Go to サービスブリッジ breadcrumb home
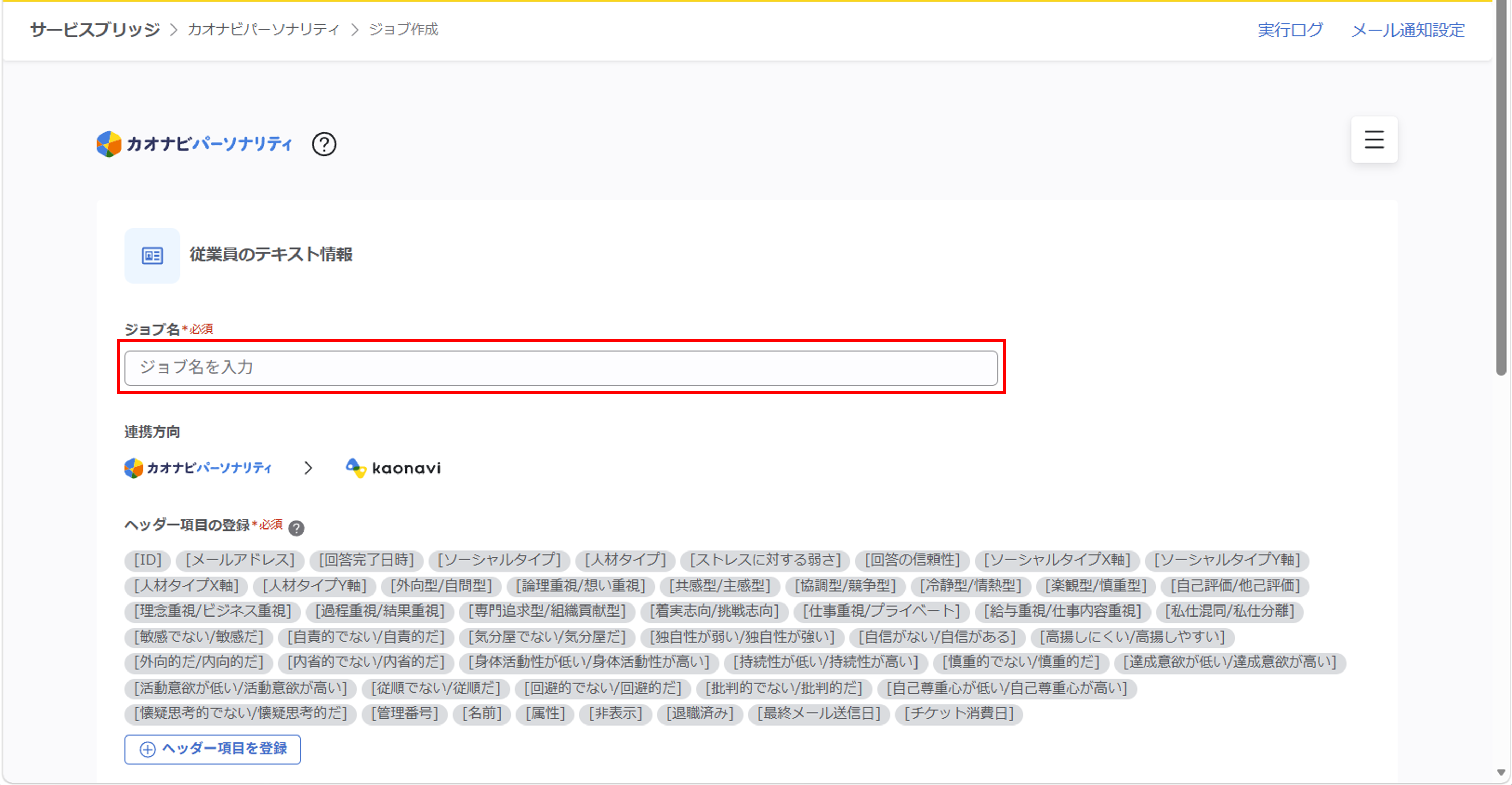The width and height of the screenshot is (1512, 785). coord(95,29)
